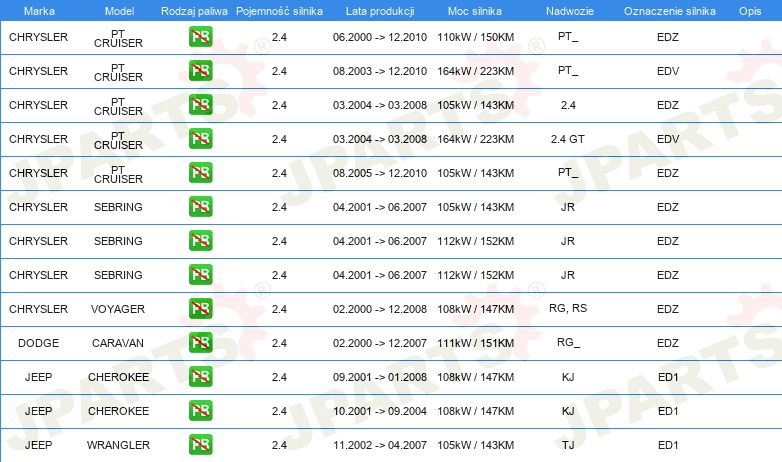The width and height of the screenshot is (782, 462).
Task: Click the power value 110kW / 150KM
Action: click(x=475, y=37)
